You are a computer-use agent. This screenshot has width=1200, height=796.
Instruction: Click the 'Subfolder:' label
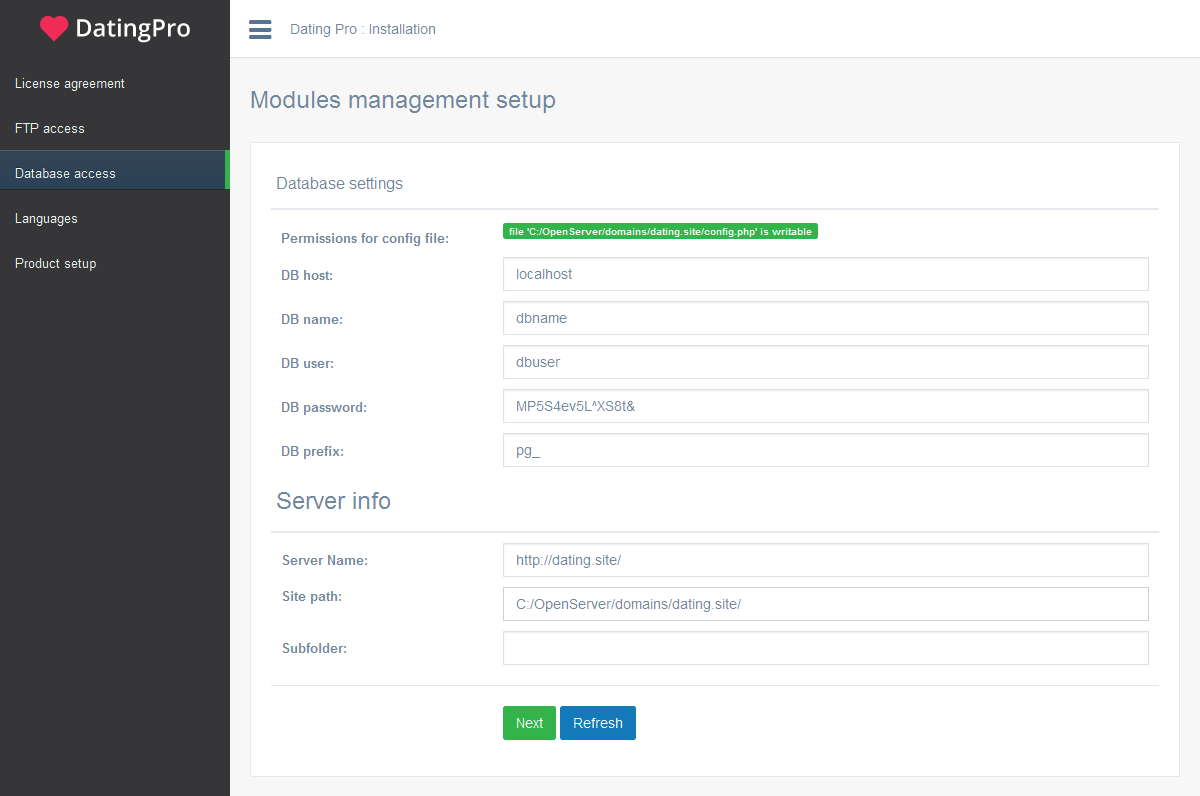click(x=314, y=648)
